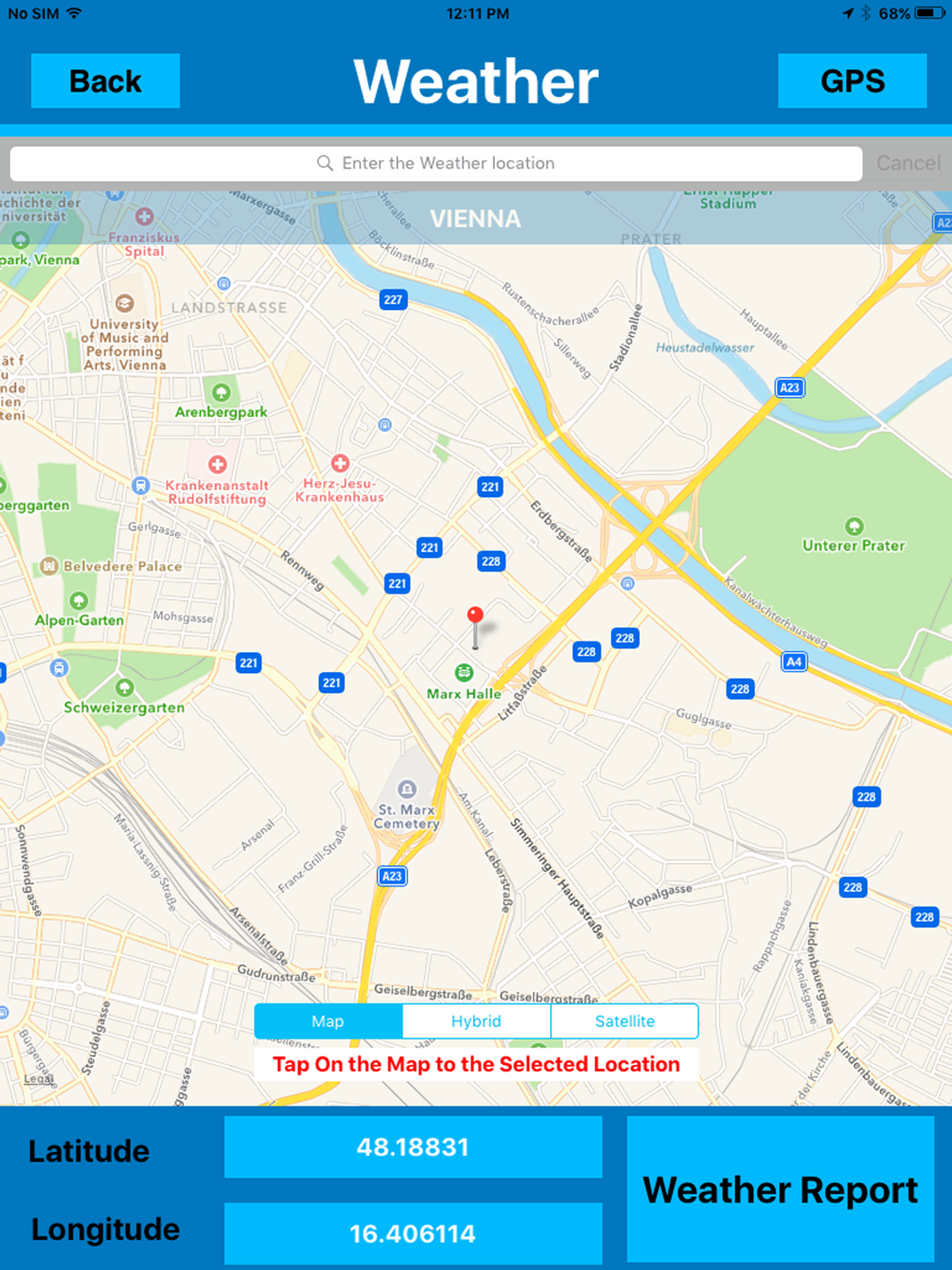Tap the University of Music icon
This screenshot has width=952, height=1270.
[x=124, y=304]
